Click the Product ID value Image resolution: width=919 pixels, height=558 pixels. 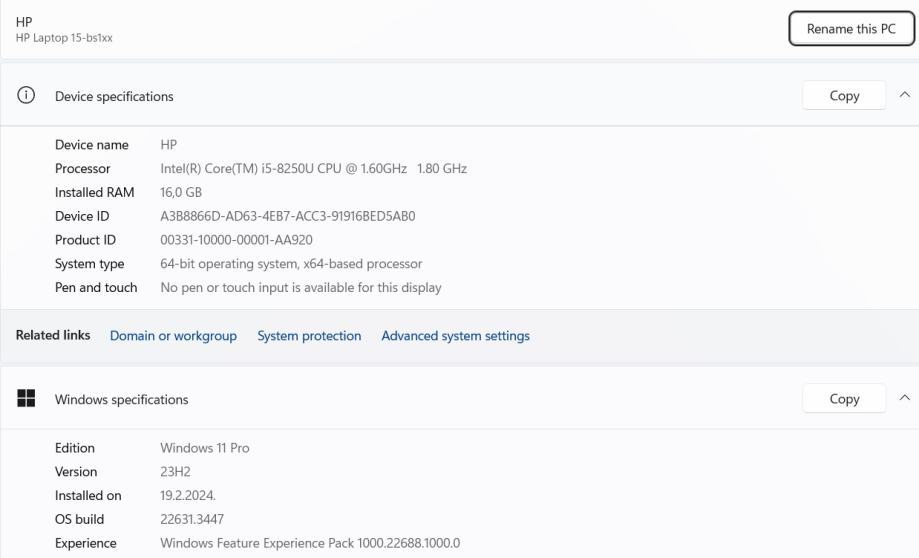(238, 240)
